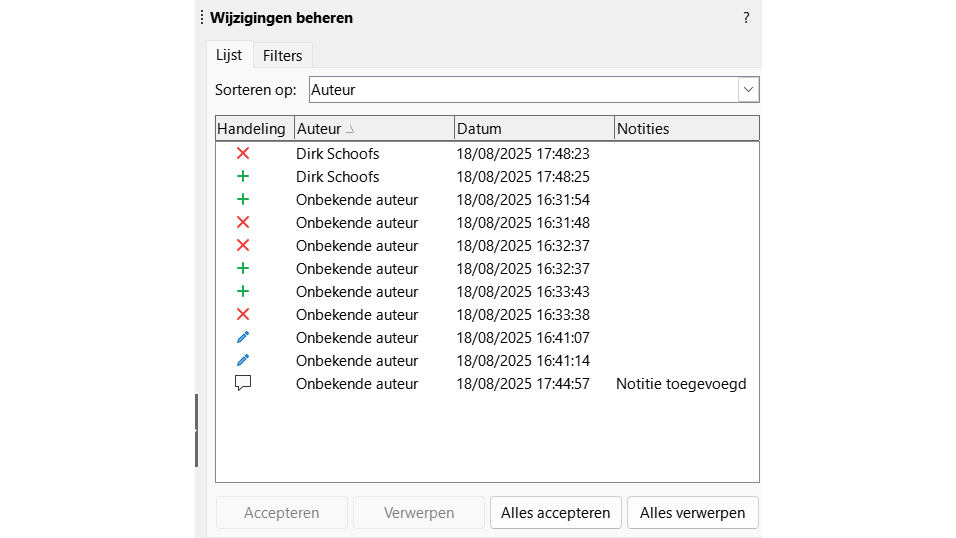Sort by the Auteur column header
The height and width of the screenshot is (538, 956).
coord(373,129)
